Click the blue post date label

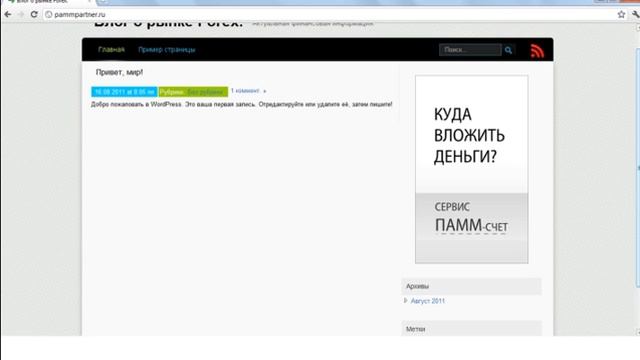click(124, 92)
